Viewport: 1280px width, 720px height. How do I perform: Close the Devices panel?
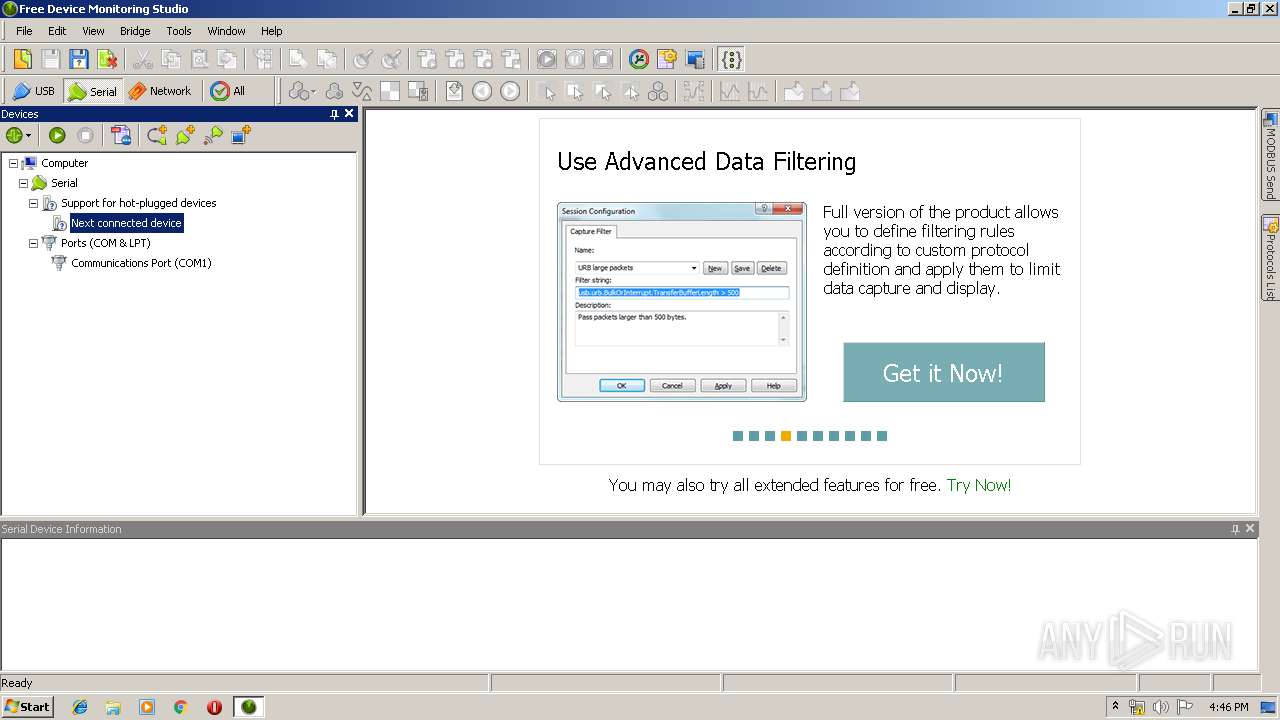coord(349,114)
